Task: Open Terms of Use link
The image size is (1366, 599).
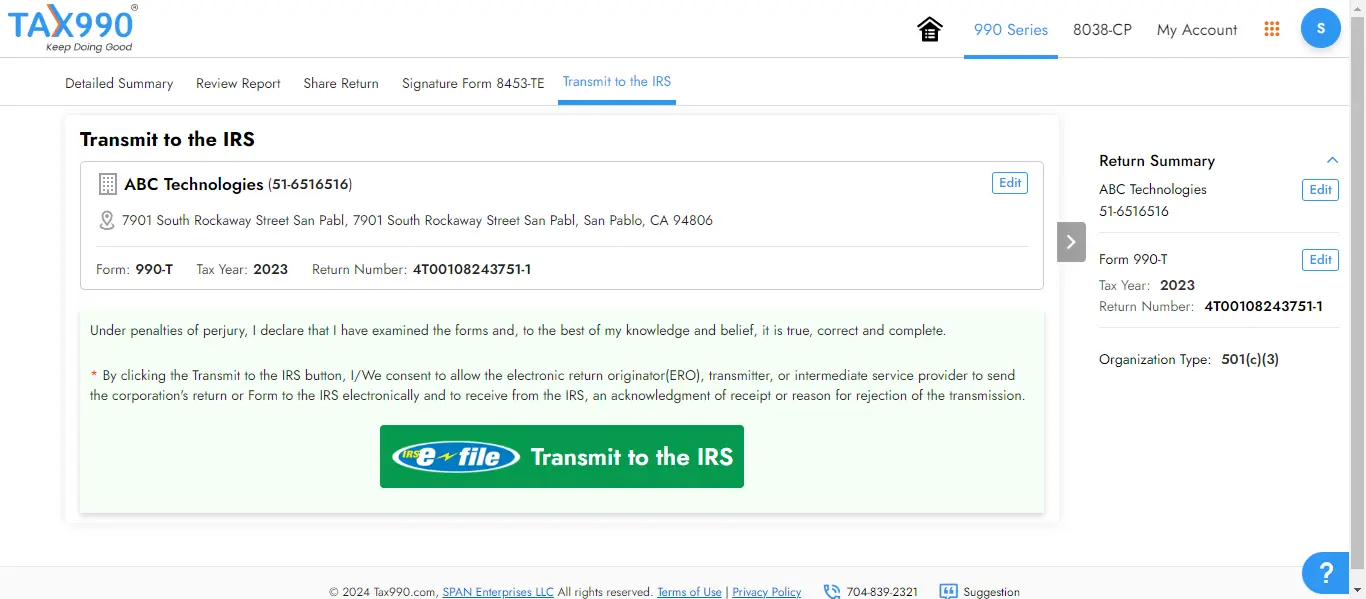Action: point(689,592)
